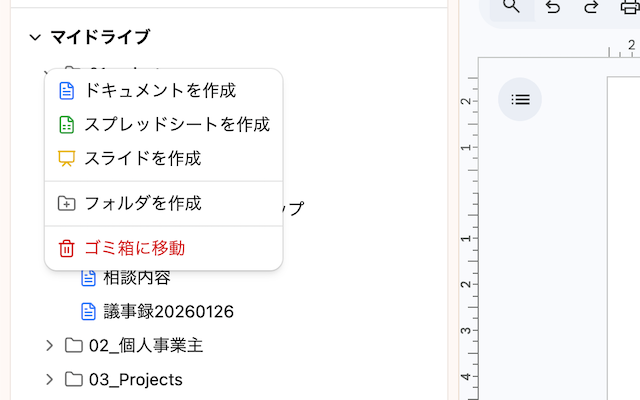Open the 議事録20260126 document
Image resolution: width=640 pixels, height=400 pixels.
tap(168, 311)
